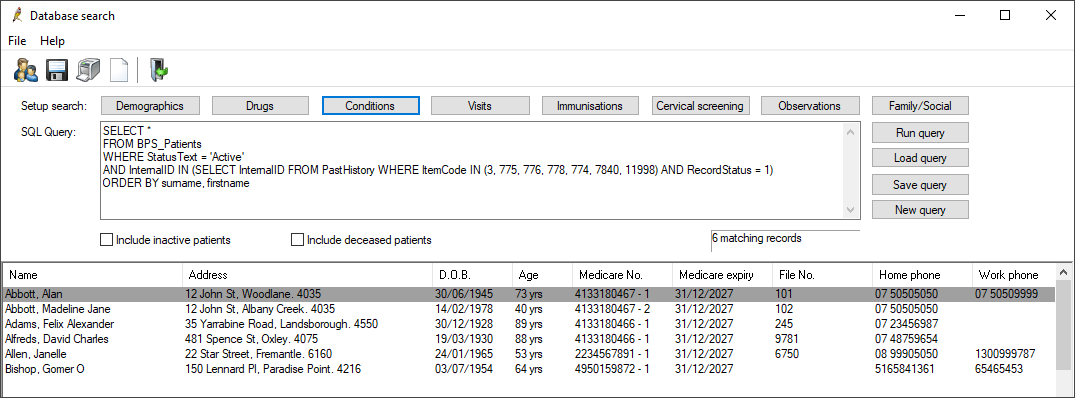Click the patients family icon in toolbar
The height and width of the screenshot is (398, 1075).
click(26, 70)
